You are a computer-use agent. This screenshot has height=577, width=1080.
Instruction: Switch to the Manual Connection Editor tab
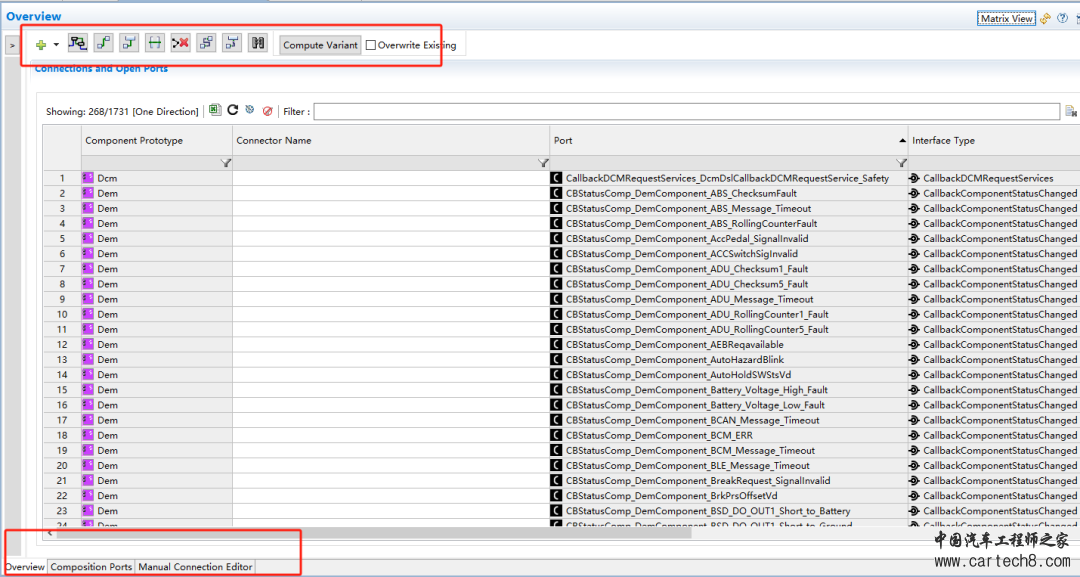tap(195, 567)
